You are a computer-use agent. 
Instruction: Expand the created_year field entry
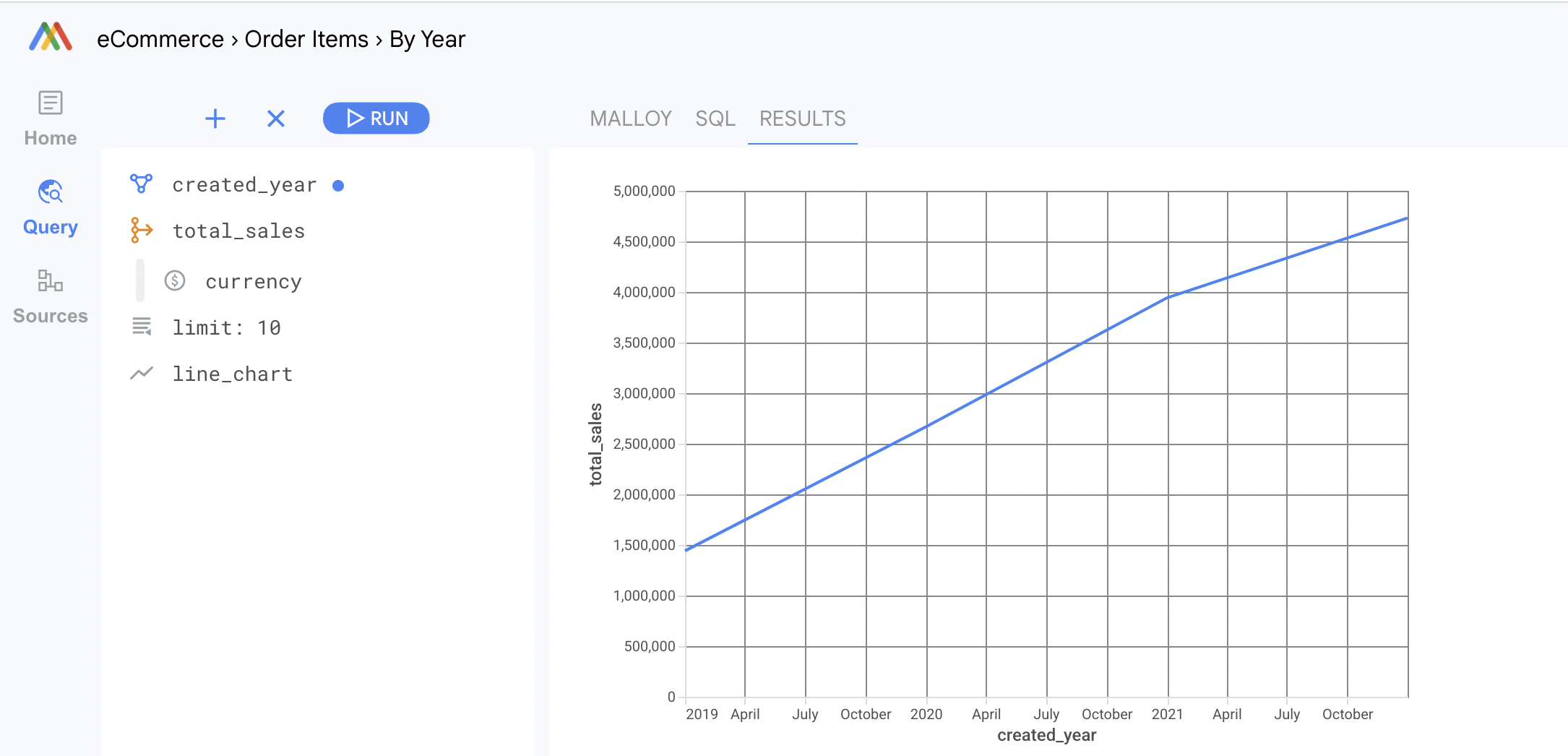(244, 184)
